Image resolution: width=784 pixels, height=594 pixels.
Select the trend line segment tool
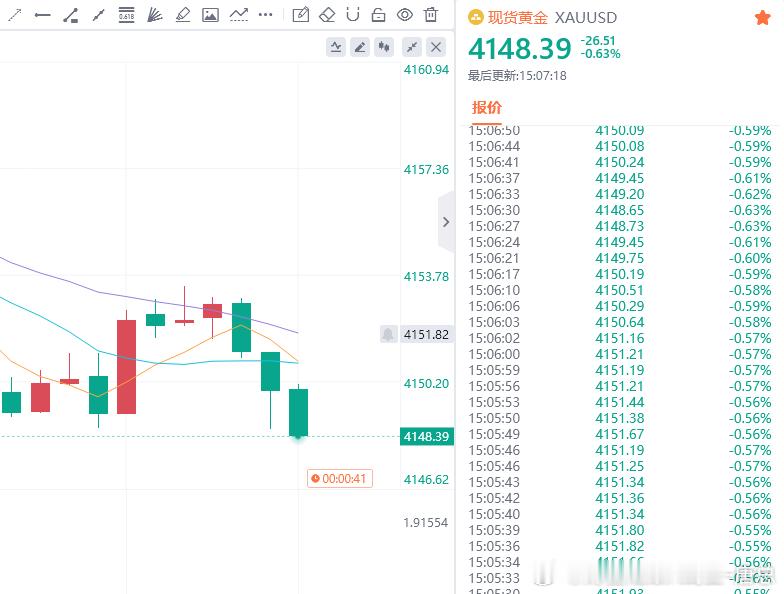point(98,15)
